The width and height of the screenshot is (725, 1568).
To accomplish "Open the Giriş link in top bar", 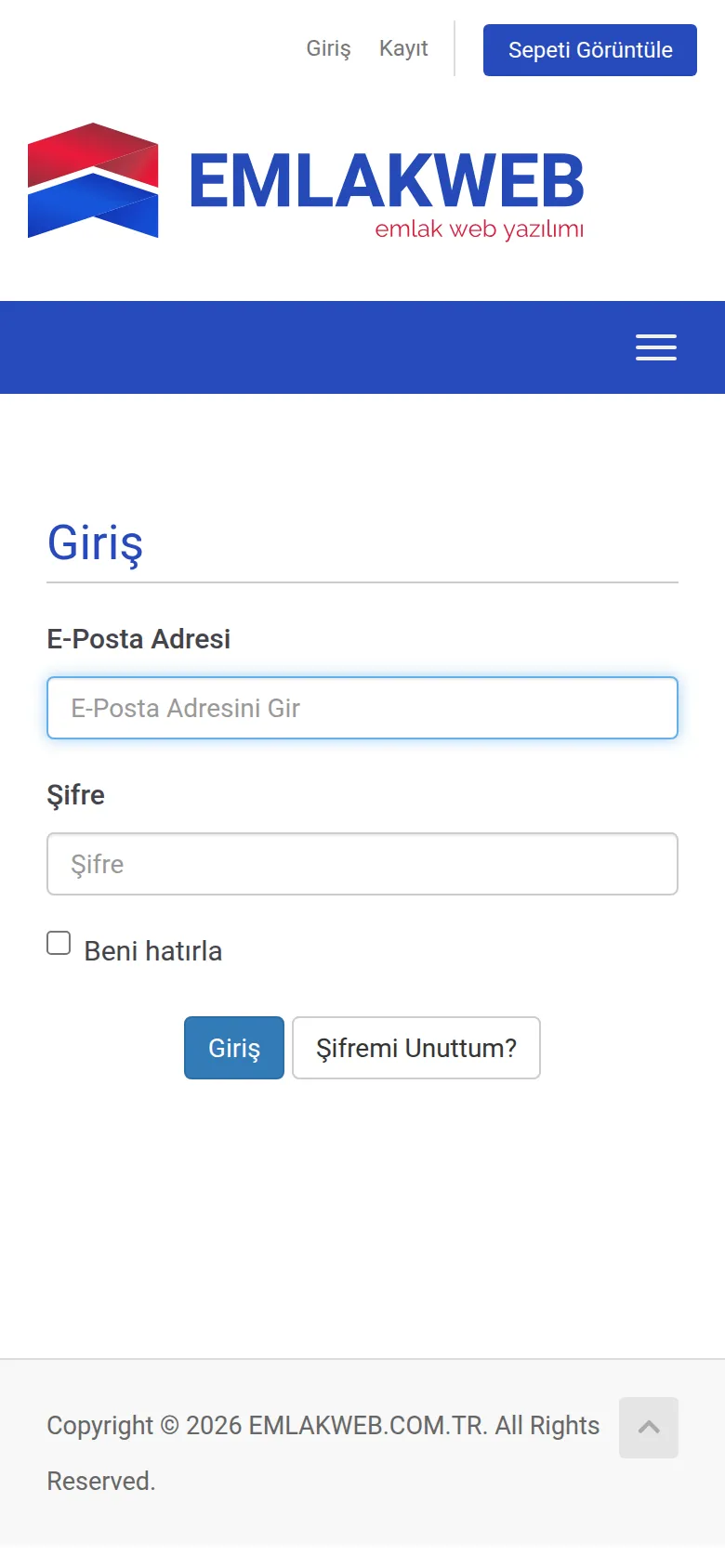I will tap(329, 48).
